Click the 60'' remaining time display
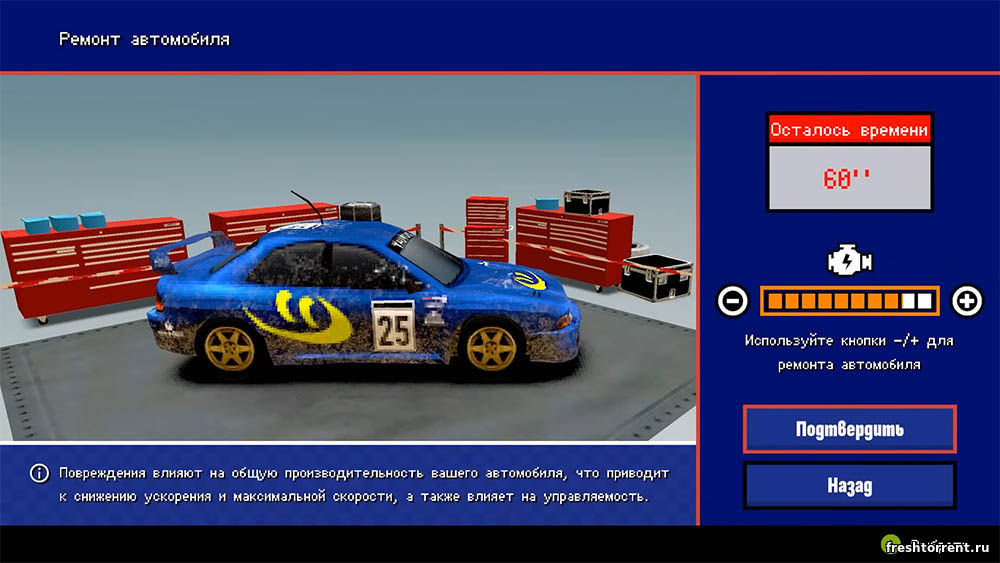Image resolution: width=1000 pixels, height=563 pixels. 849,178
